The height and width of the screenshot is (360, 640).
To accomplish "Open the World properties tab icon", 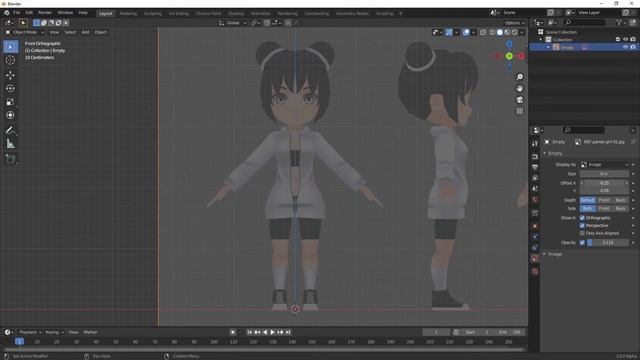I will (535, 200).
